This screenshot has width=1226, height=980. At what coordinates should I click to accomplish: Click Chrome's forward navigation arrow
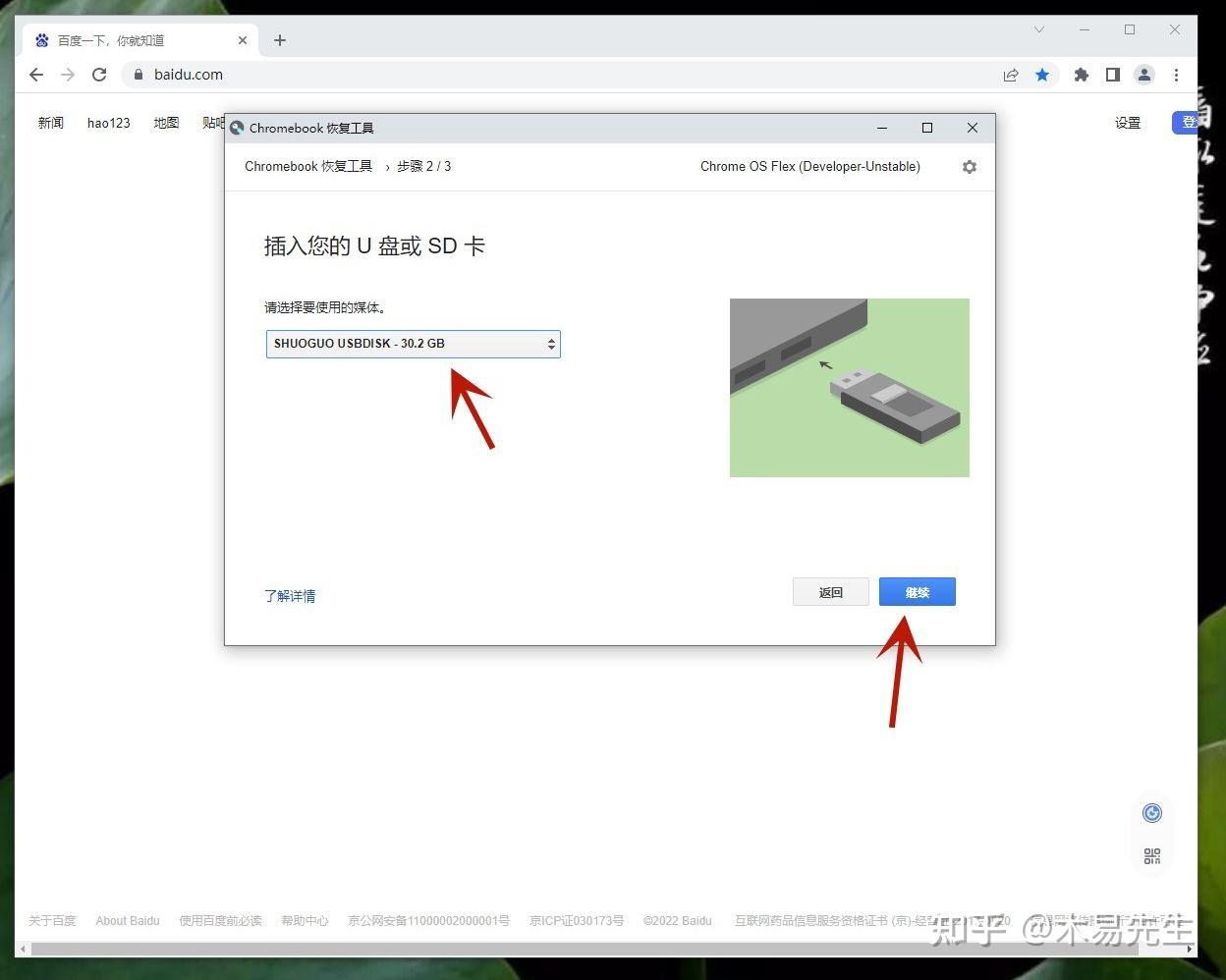(x=68, y=75)
